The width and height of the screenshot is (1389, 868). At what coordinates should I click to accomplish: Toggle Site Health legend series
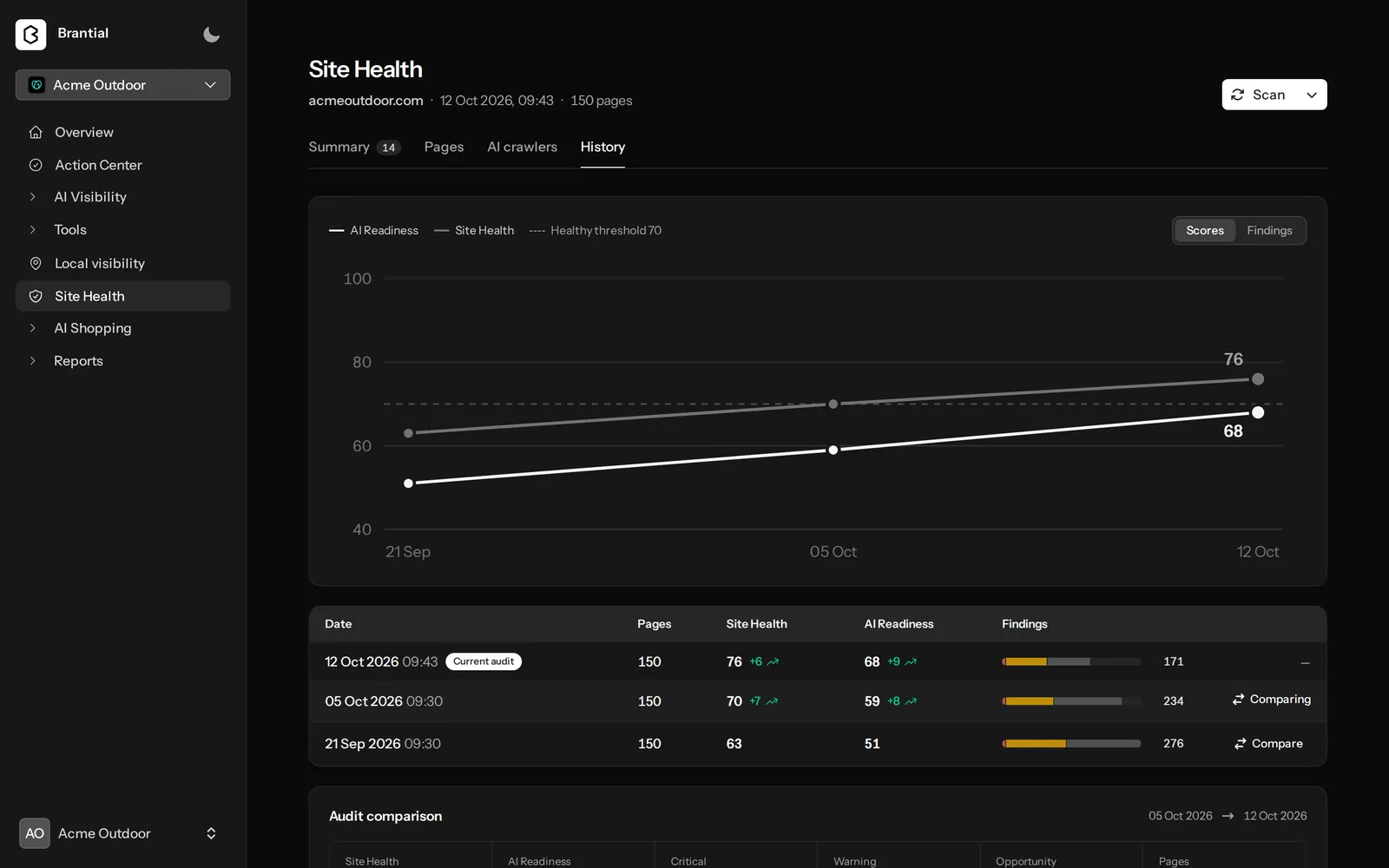point(474,230)
